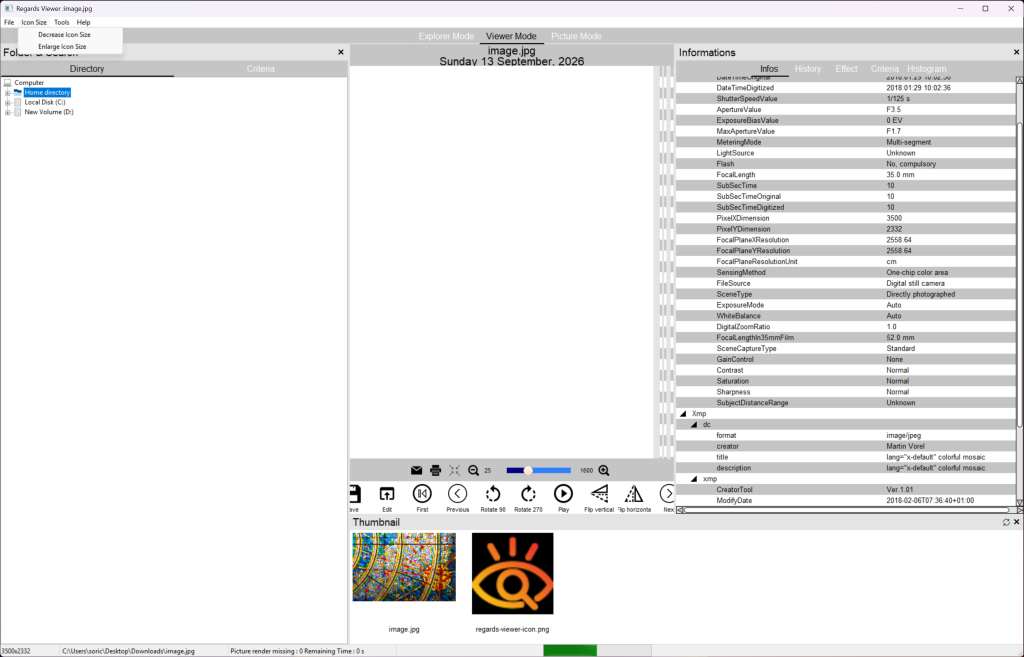Expand the Local Disk (C:) node
This screenshot has height=657, width=1024.
8,103
